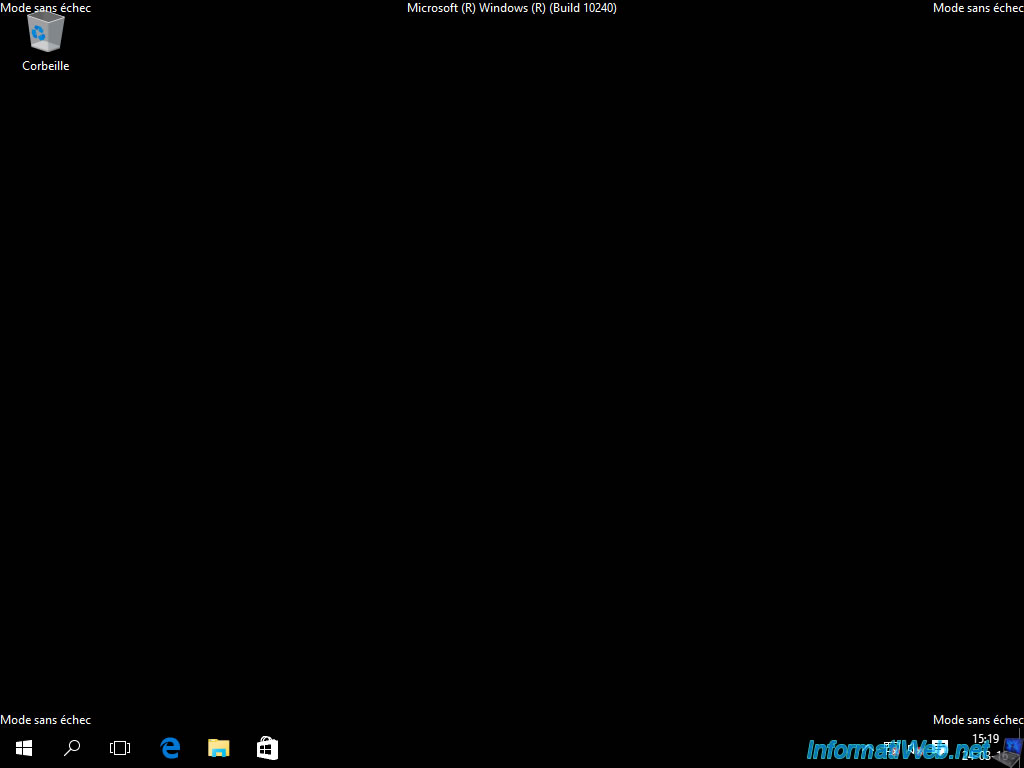Click the bottom-left 'Mode sans échec' text
Image resolution: width=1024 pixels, height=768 pixels.
pyautogui.click(x=46, y=720)
